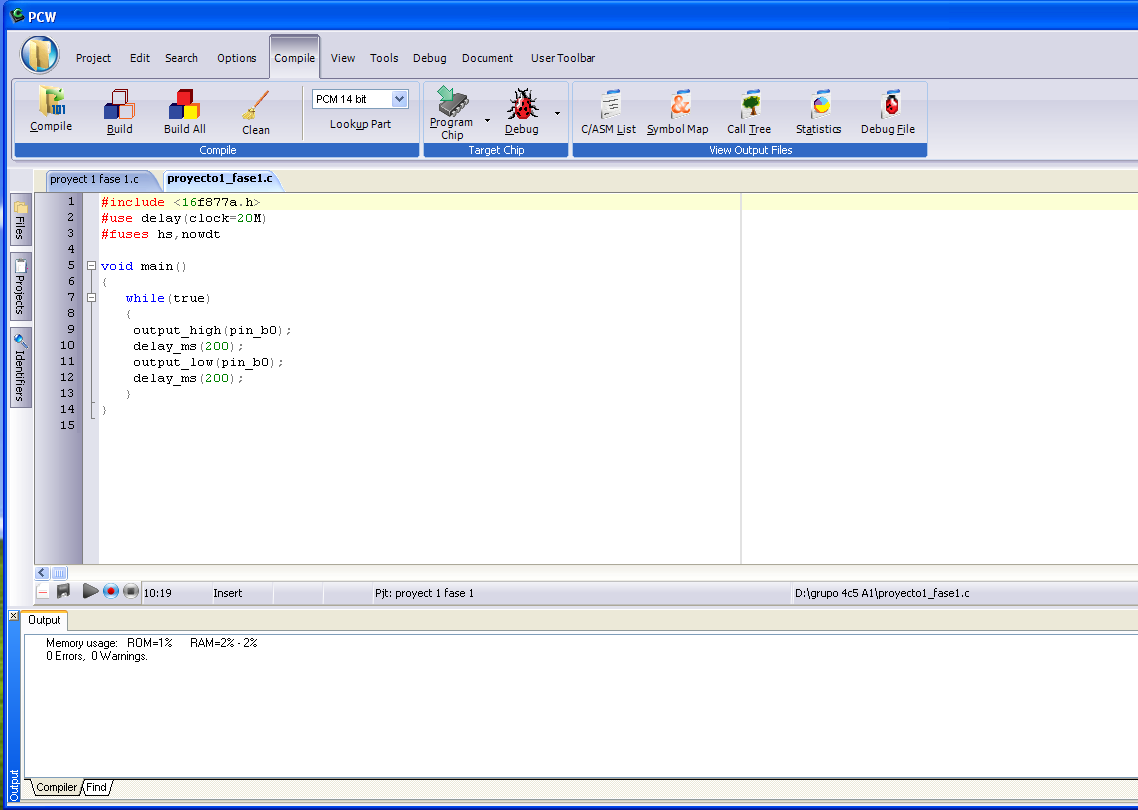Switch to the Find output tab
1138x810 pixels.
pos(96,788)
